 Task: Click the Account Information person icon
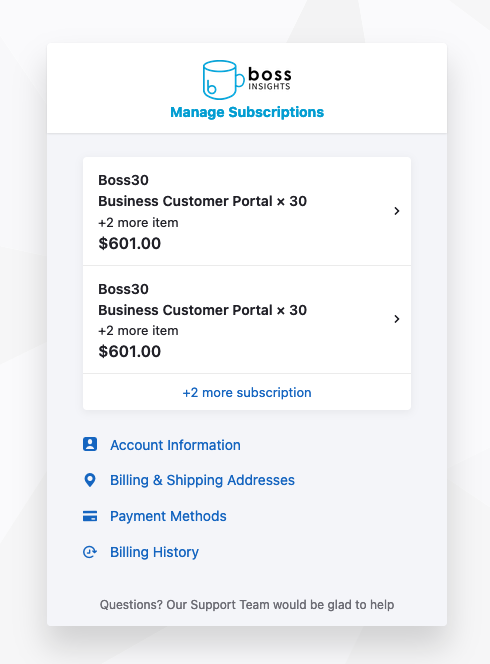90,444
